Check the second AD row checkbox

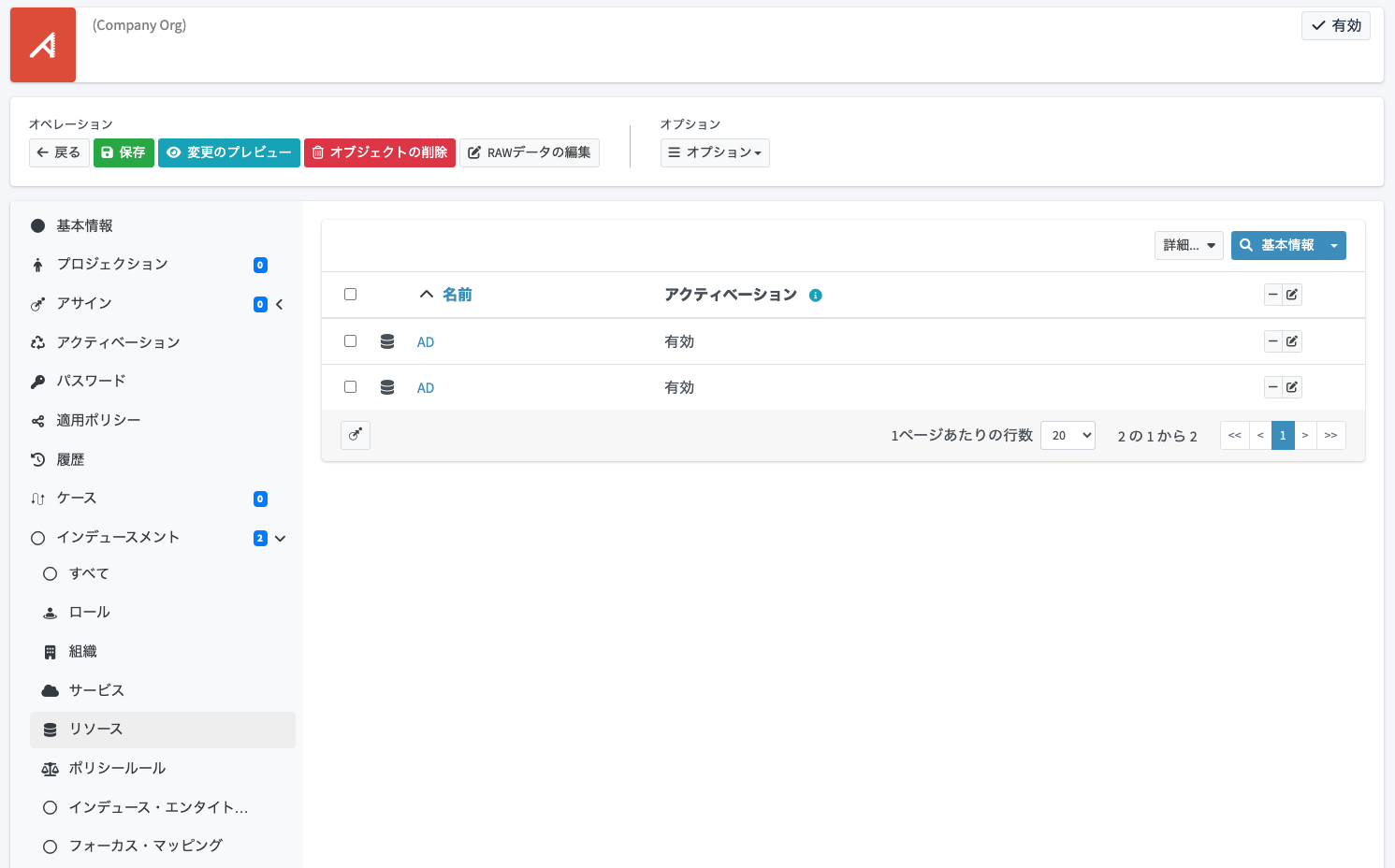click(351, 387)
